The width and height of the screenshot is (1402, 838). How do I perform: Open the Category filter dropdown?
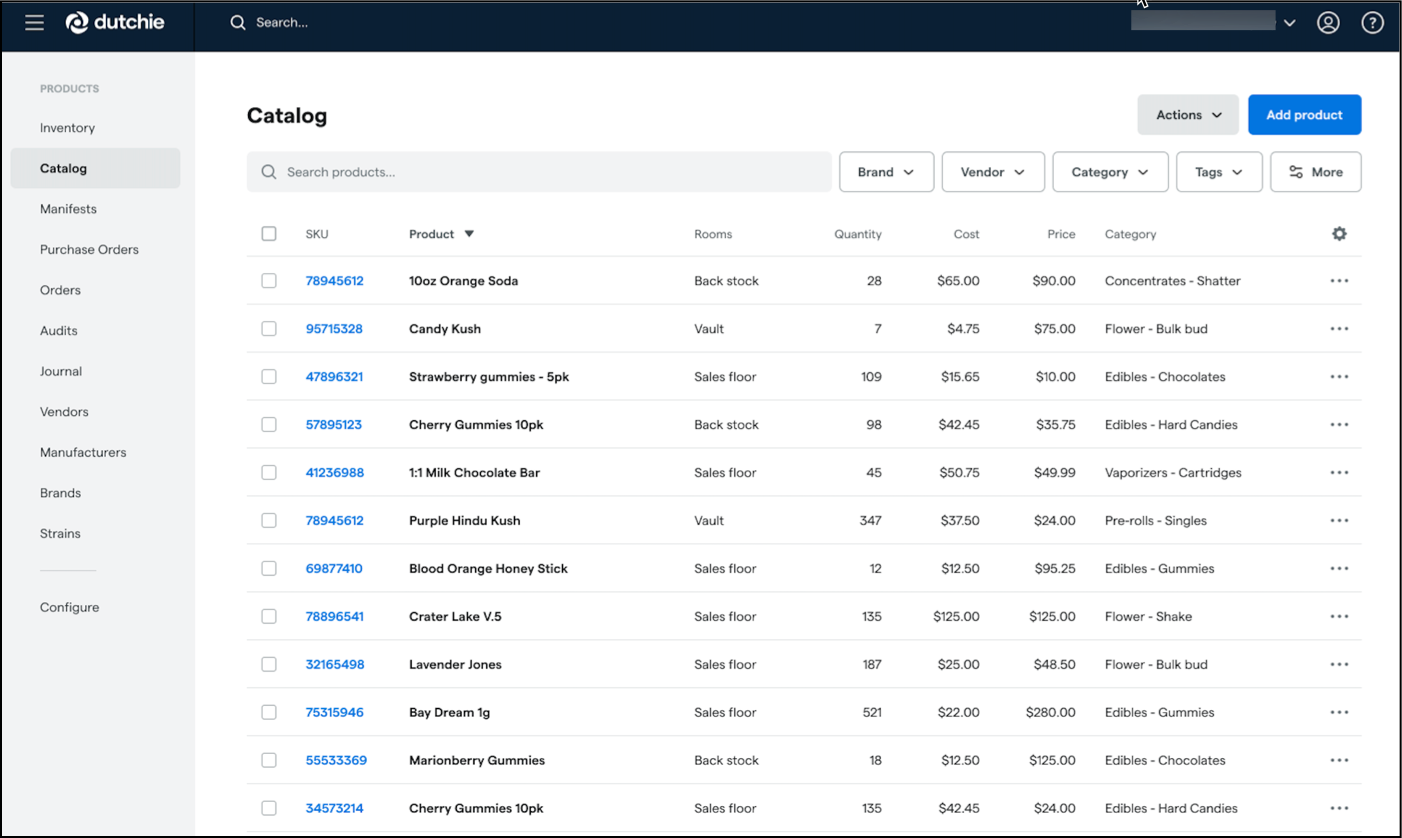(x=1110, y=172)
